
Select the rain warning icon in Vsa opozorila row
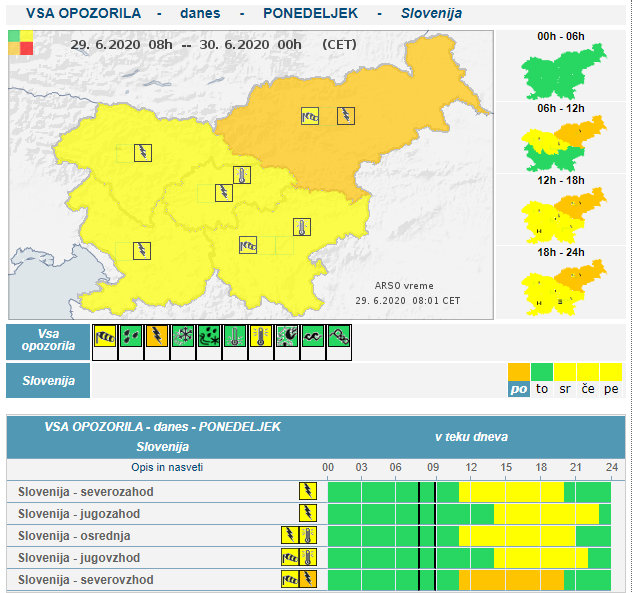tap(130, 337)
